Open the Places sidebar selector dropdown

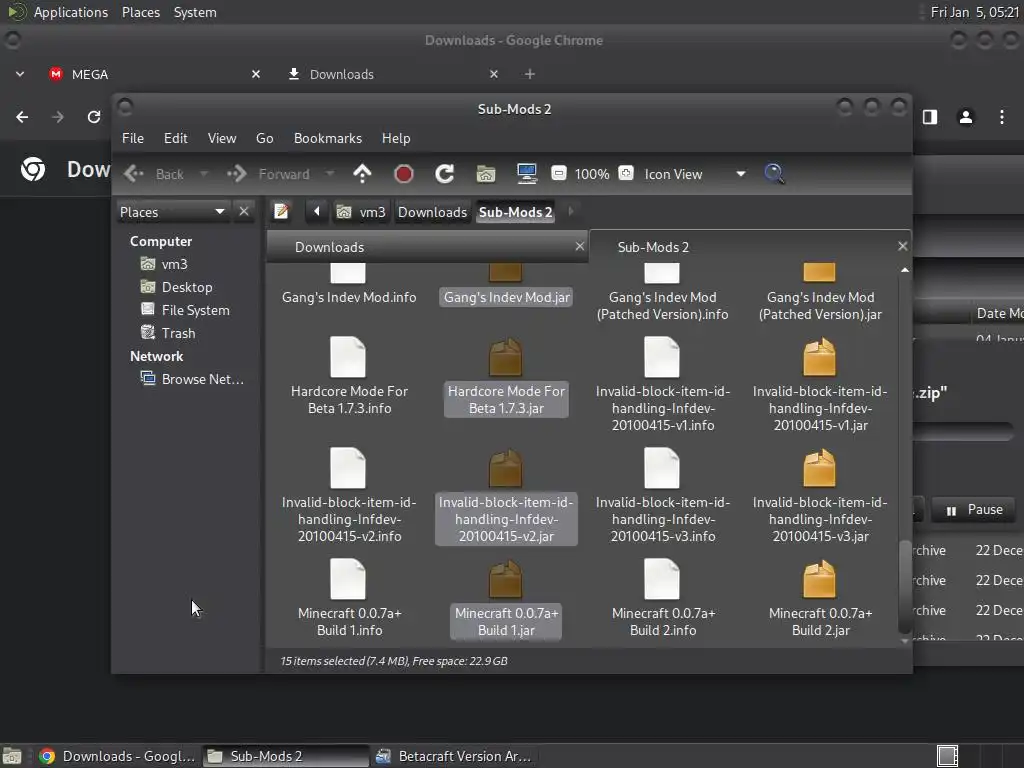tap(174, 211)
